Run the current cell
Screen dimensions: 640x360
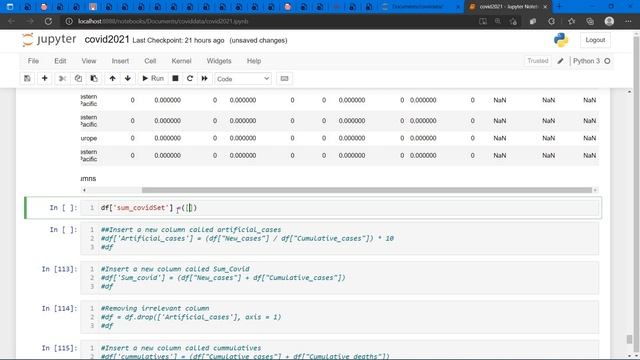(153, 78)
